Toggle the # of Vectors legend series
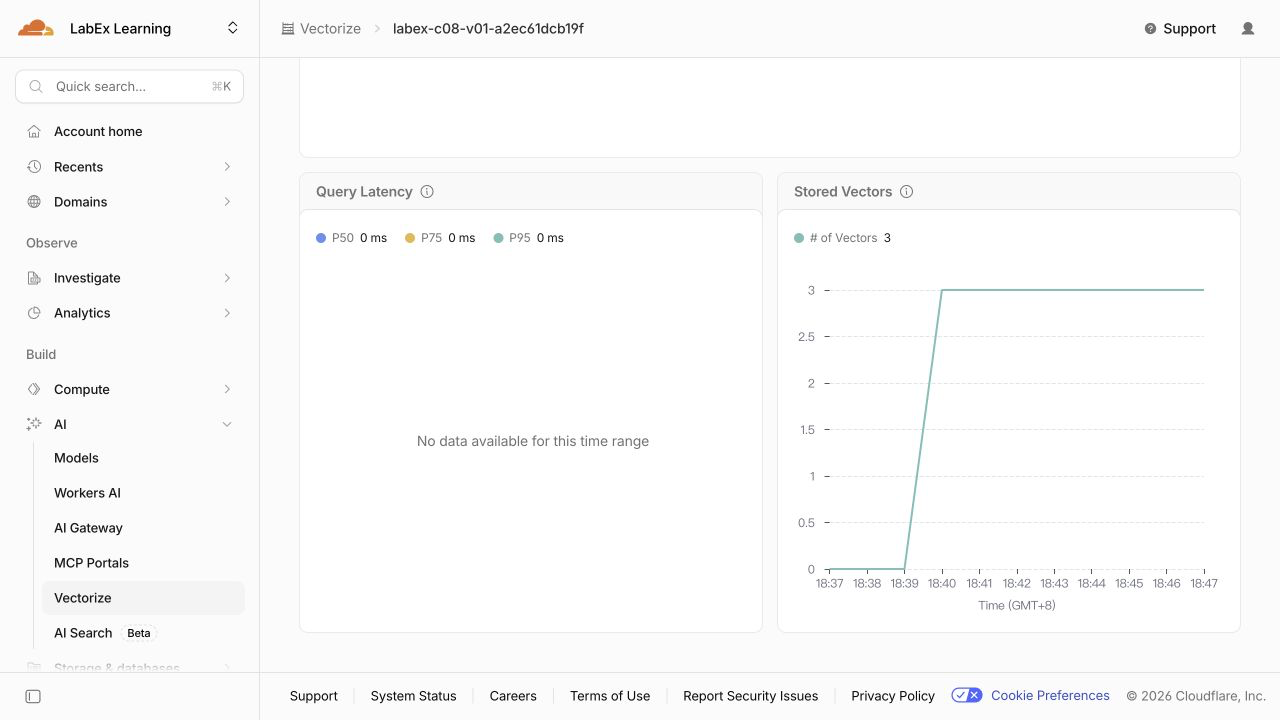1280x720 pixels. point(842,238)
